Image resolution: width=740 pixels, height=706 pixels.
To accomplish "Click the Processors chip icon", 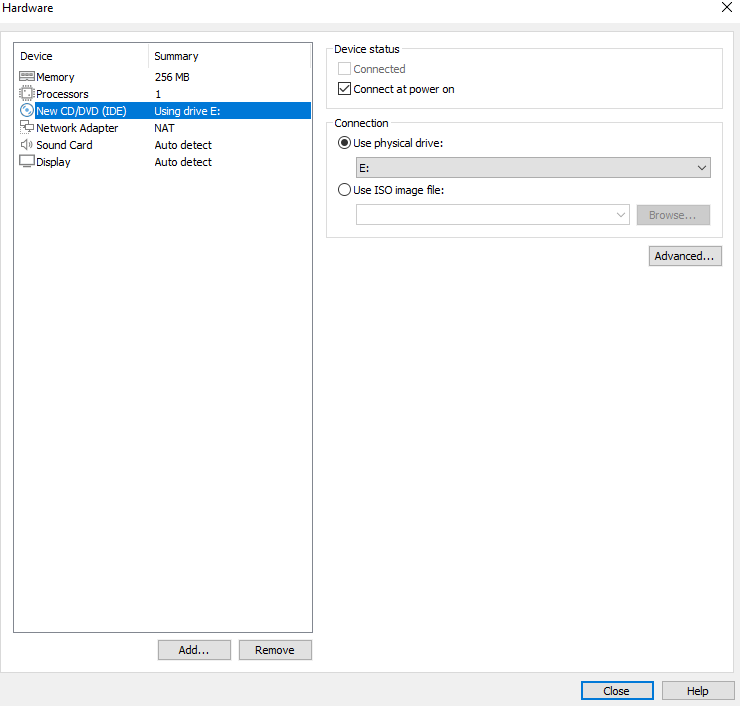I will [x=27, y=93].
